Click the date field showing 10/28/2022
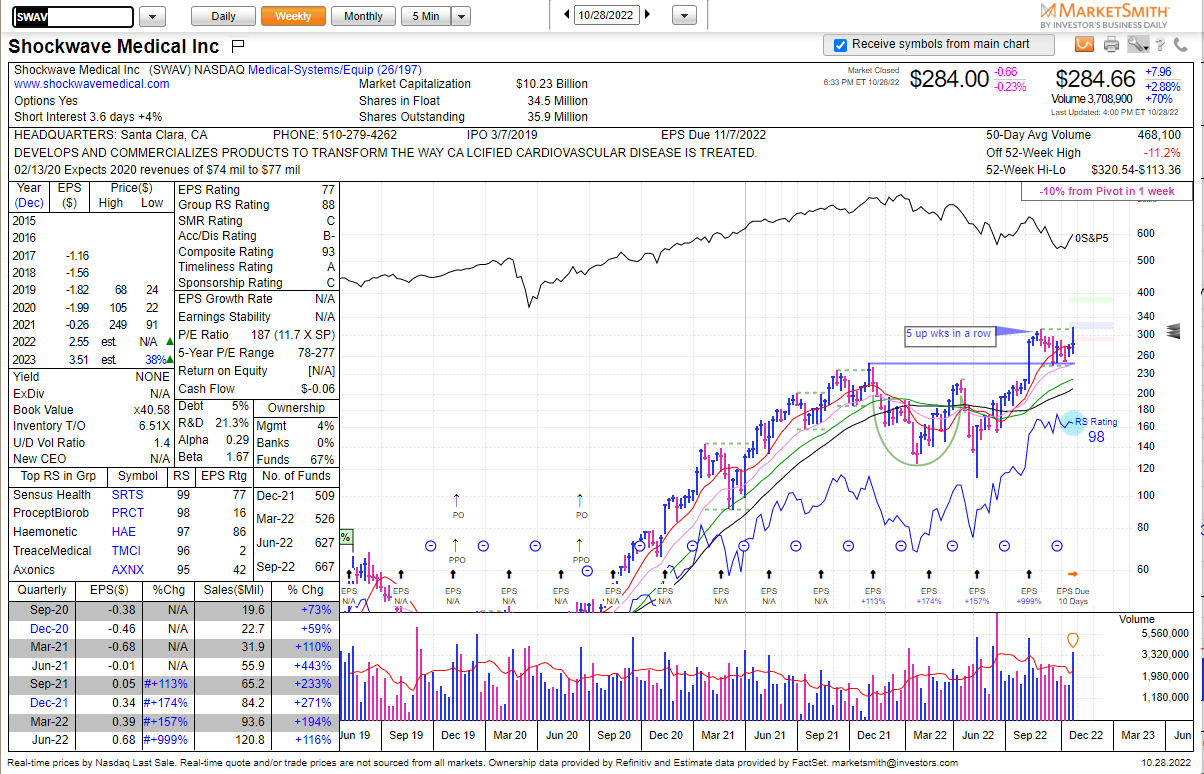This screenshot has width=1204, height=774. click(x=607, y=15)
